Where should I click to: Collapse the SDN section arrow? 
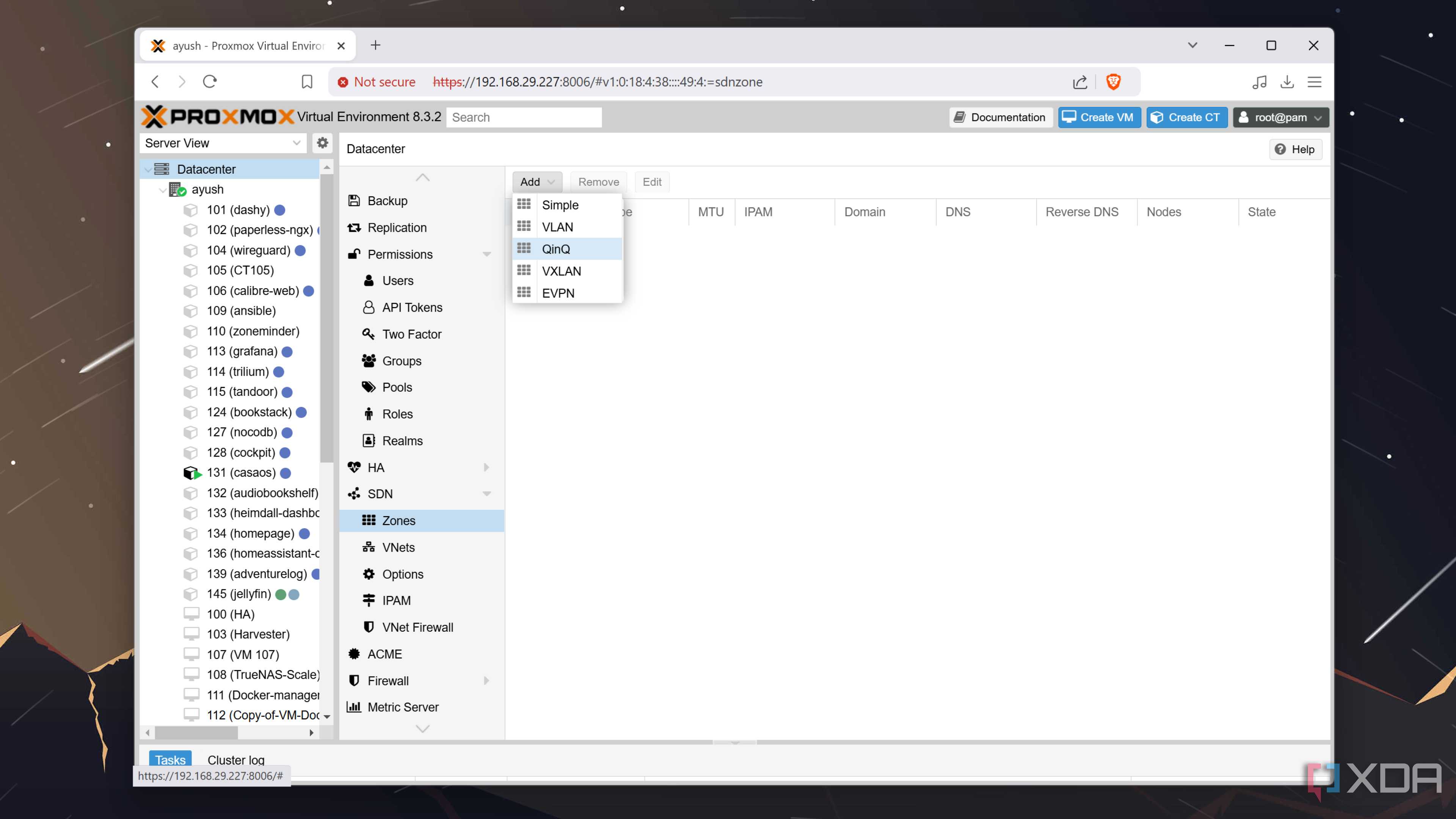486,494
